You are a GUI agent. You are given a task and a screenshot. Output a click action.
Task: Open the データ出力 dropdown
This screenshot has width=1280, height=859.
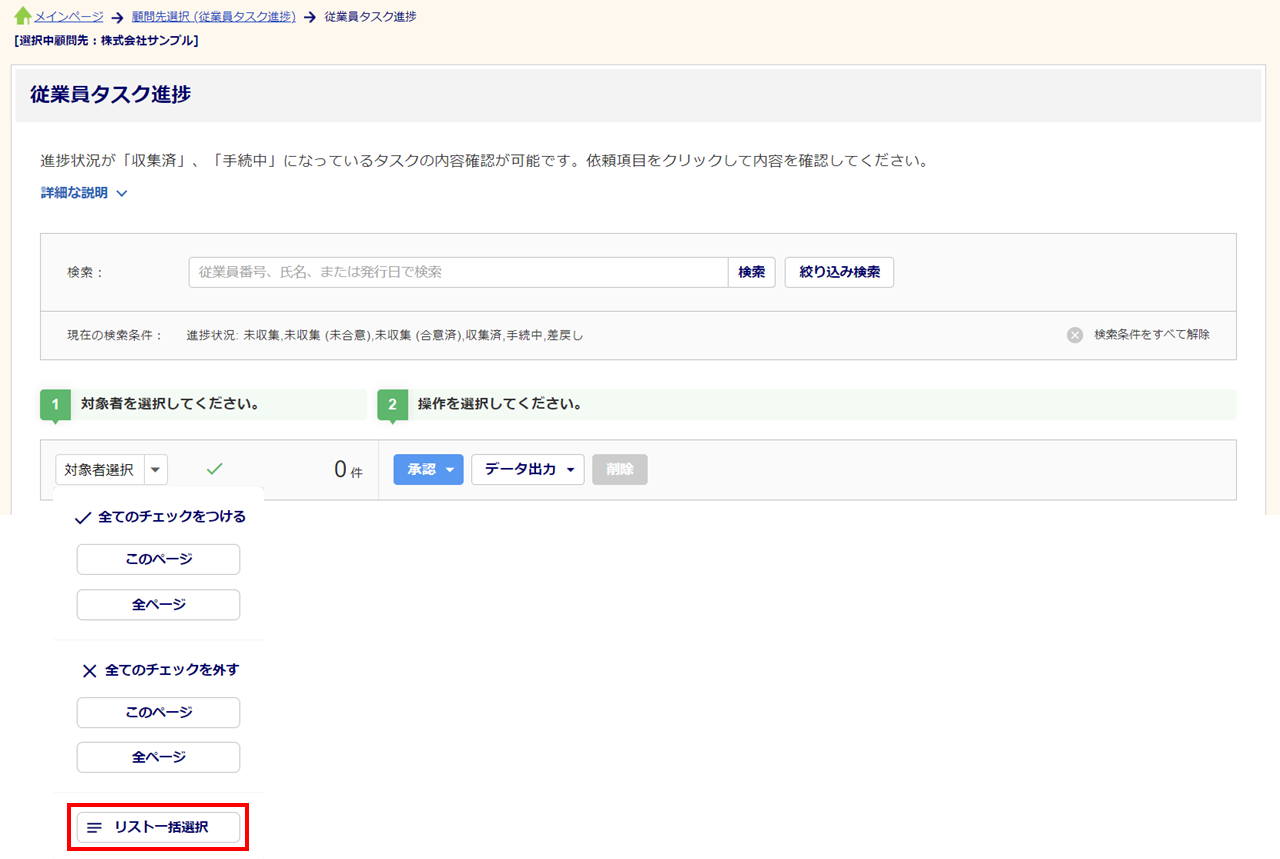(x=527, y=469)
